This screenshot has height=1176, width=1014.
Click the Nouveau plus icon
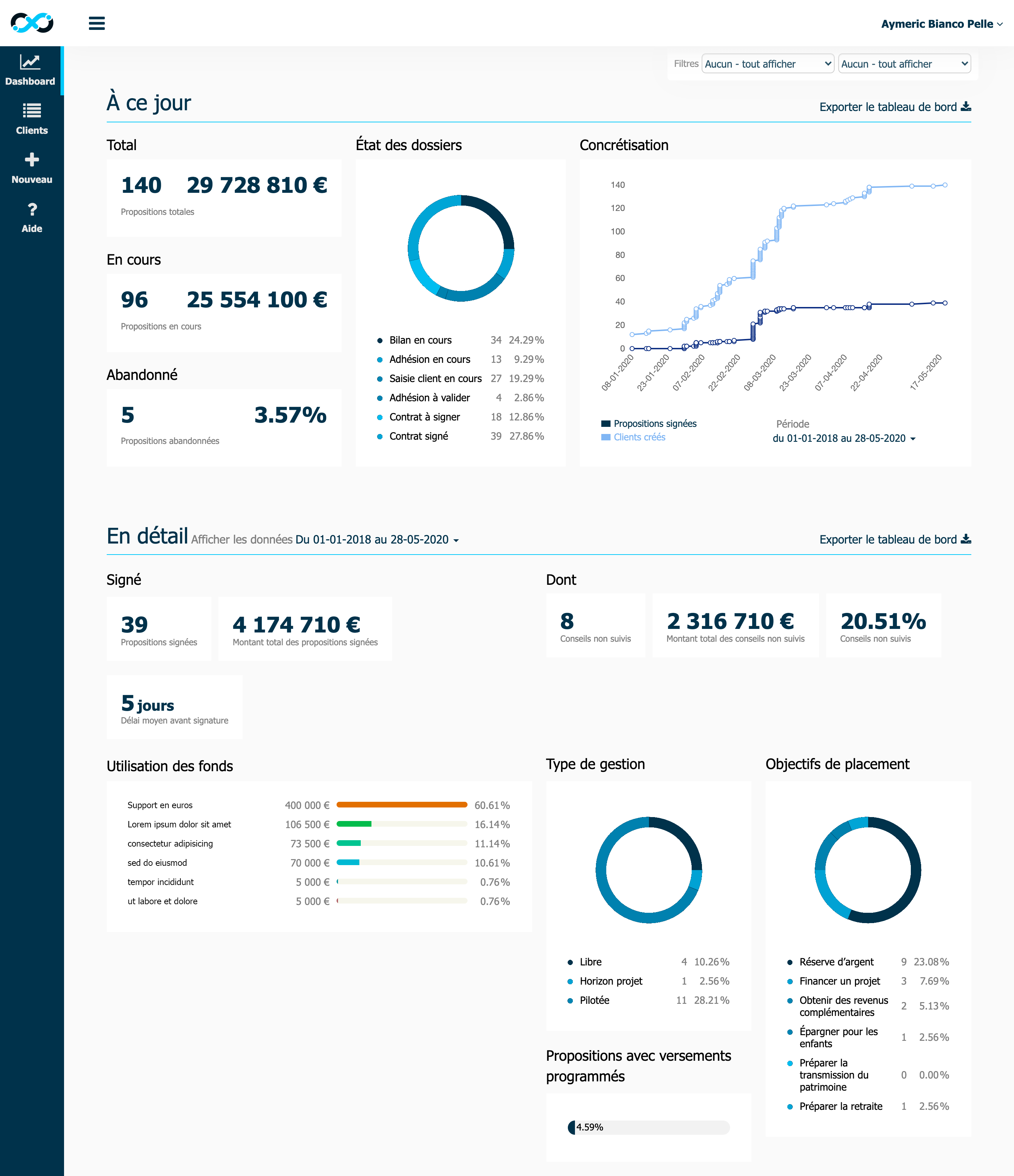point(32,159)
